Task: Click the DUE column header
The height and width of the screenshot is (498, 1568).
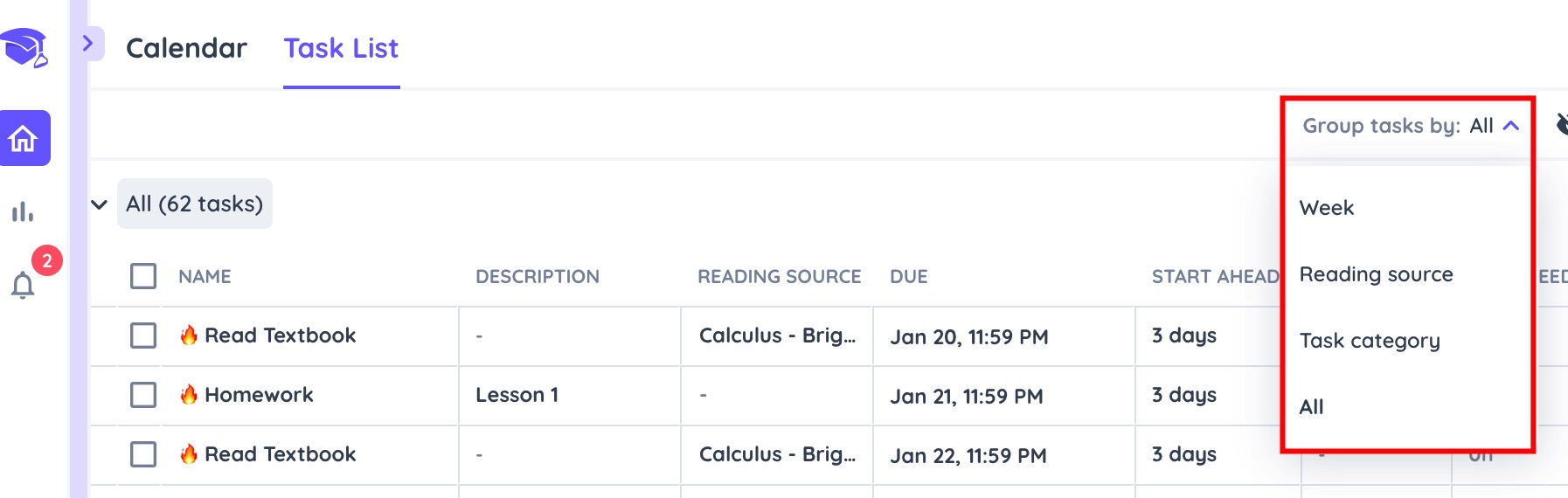Action: click(x=909, y=277)
